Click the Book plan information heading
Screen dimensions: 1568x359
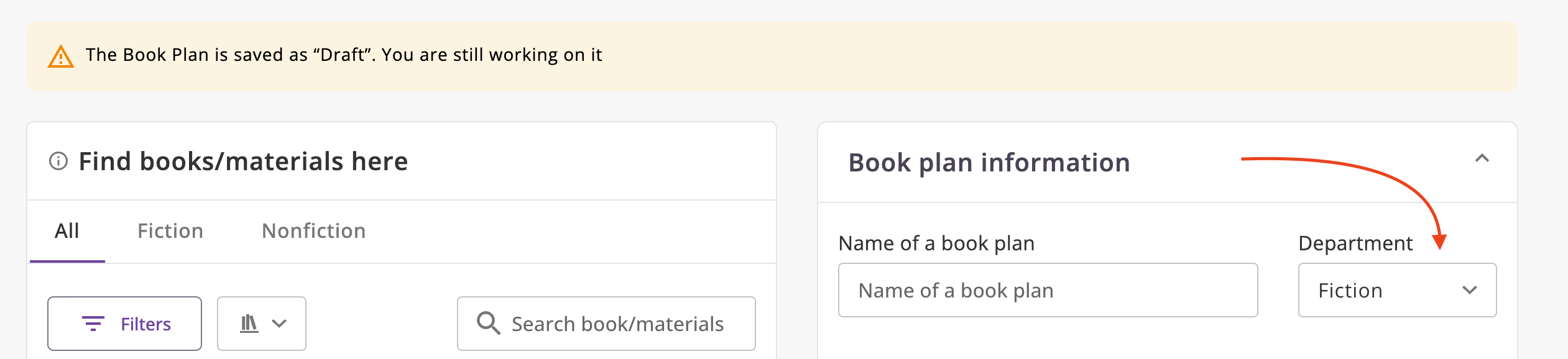pyautogui.click(x=989, y=163)
